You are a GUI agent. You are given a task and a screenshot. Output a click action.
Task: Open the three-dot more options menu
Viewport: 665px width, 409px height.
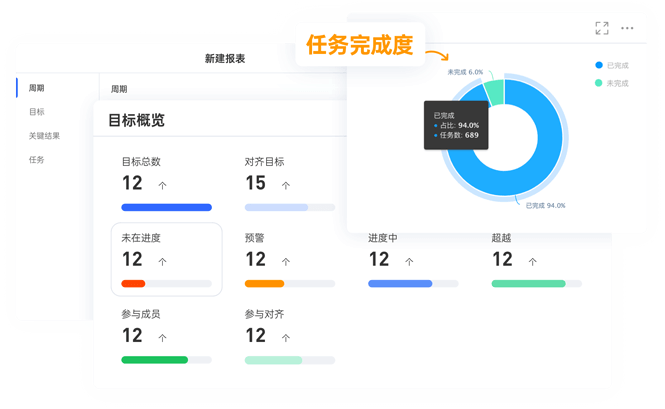point(628,29)
